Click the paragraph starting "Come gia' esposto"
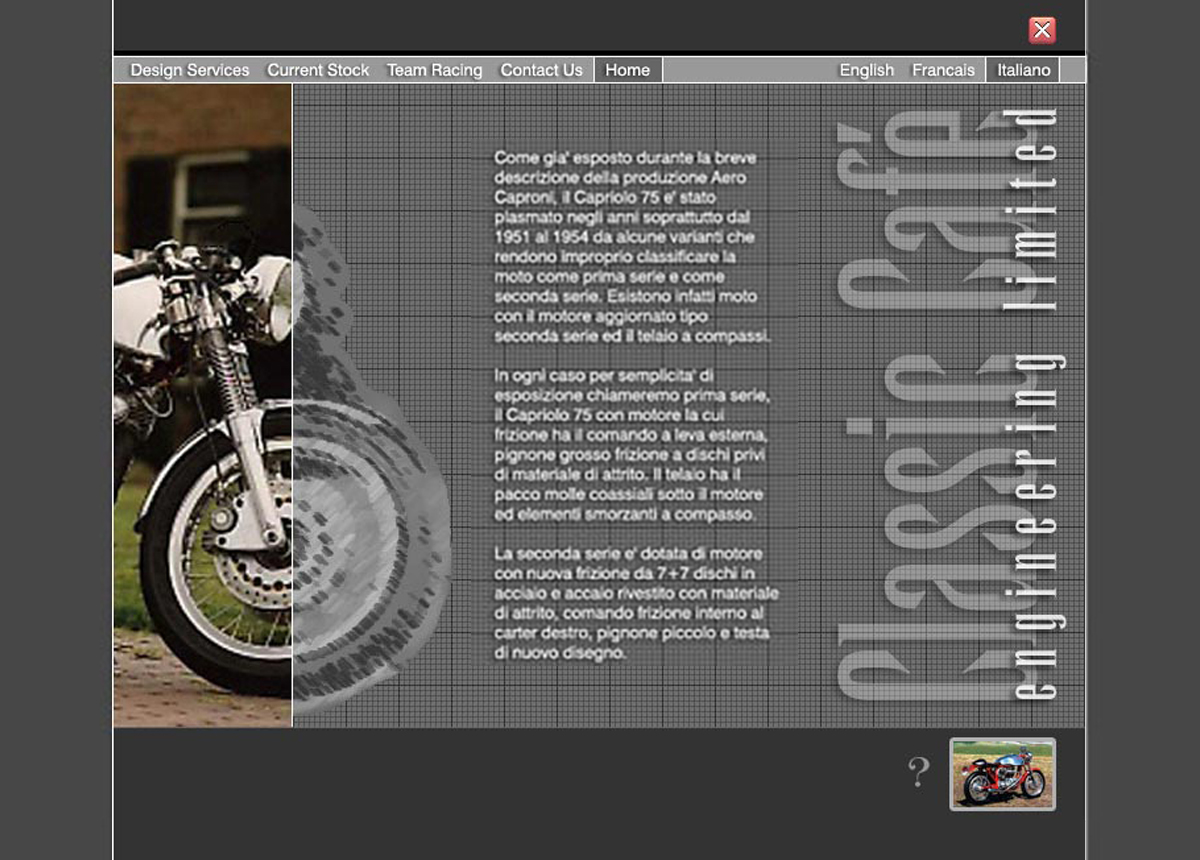 tap(632, 247)
